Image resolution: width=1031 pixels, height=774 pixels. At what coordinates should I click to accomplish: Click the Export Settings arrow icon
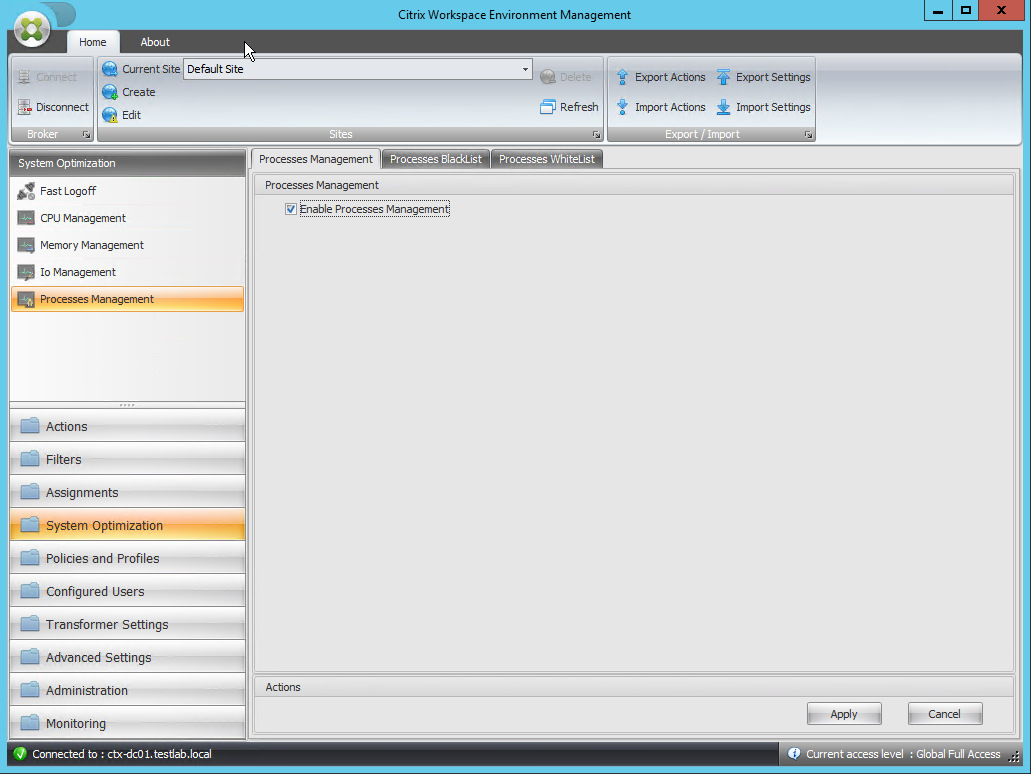point(723,78)
